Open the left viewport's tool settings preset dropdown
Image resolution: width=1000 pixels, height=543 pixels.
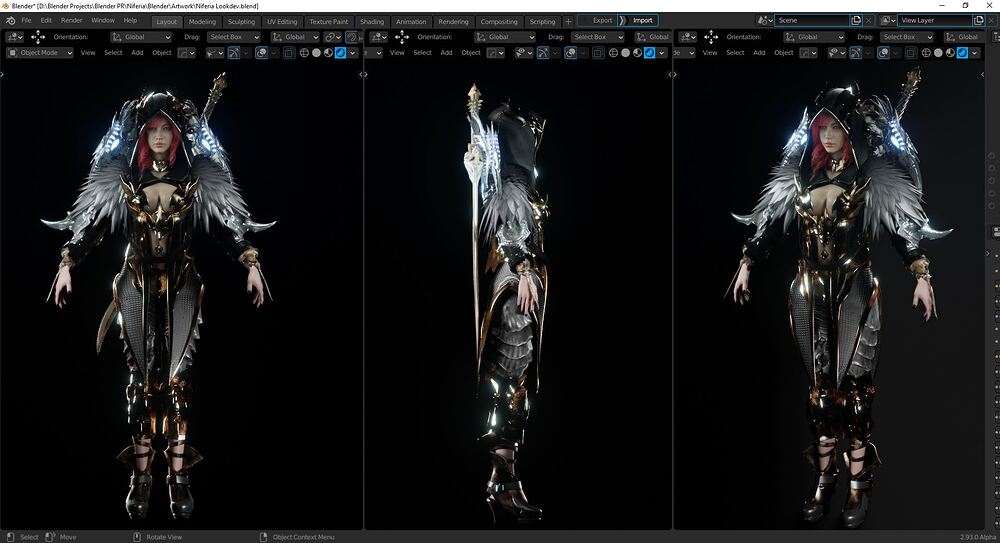pos(13,37)
